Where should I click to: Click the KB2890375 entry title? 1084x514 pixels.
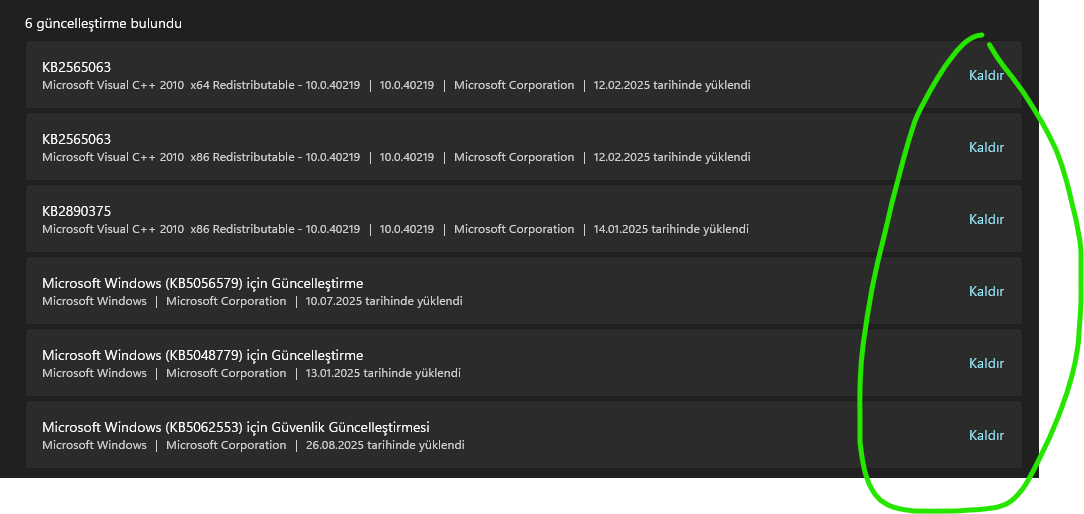(76, 211)
